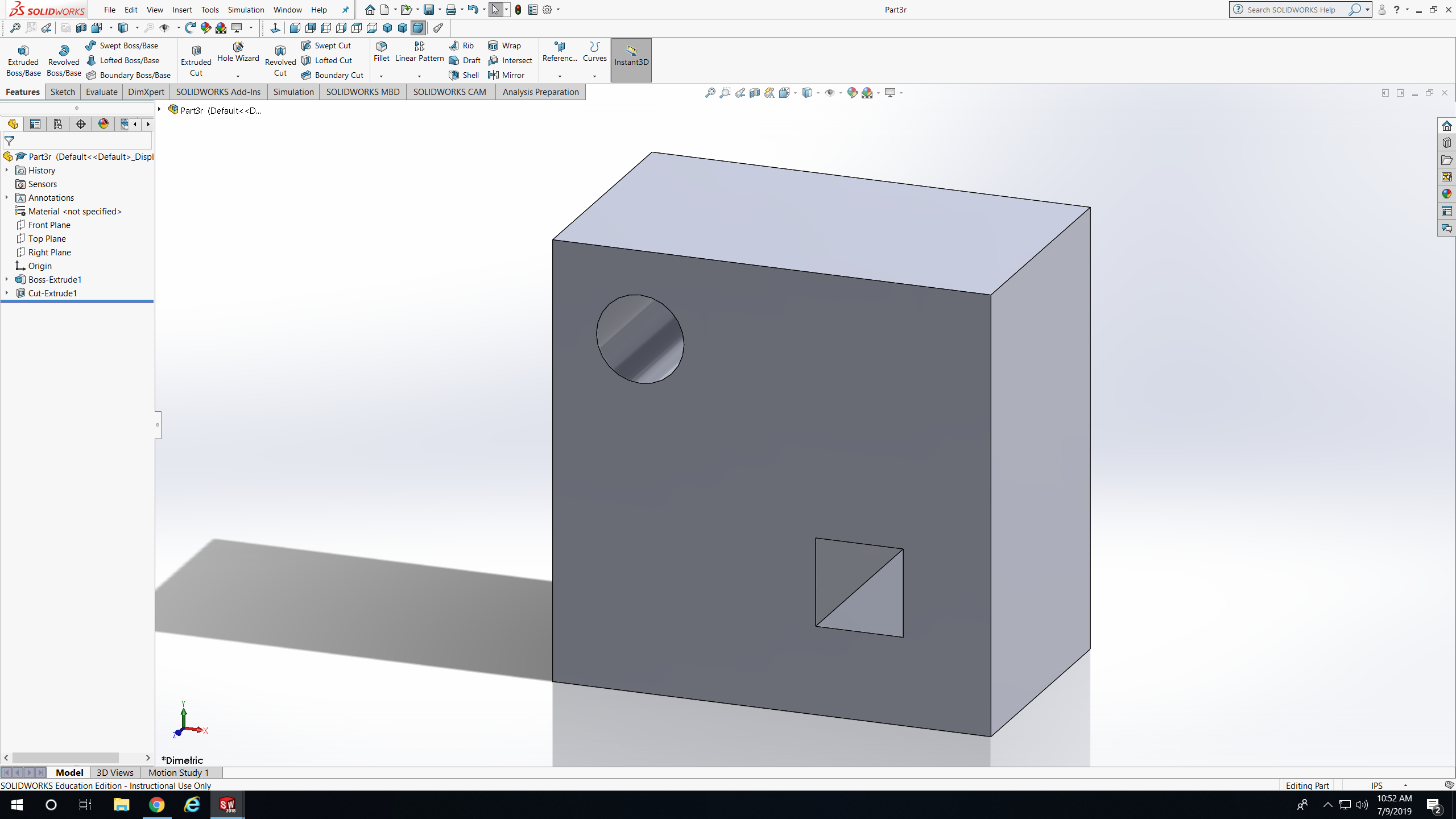Image resolution: width=1456 pixels, height=819 pixels.
Task: Toggle the Instant3D mode
Action: (x=631, y=60)
